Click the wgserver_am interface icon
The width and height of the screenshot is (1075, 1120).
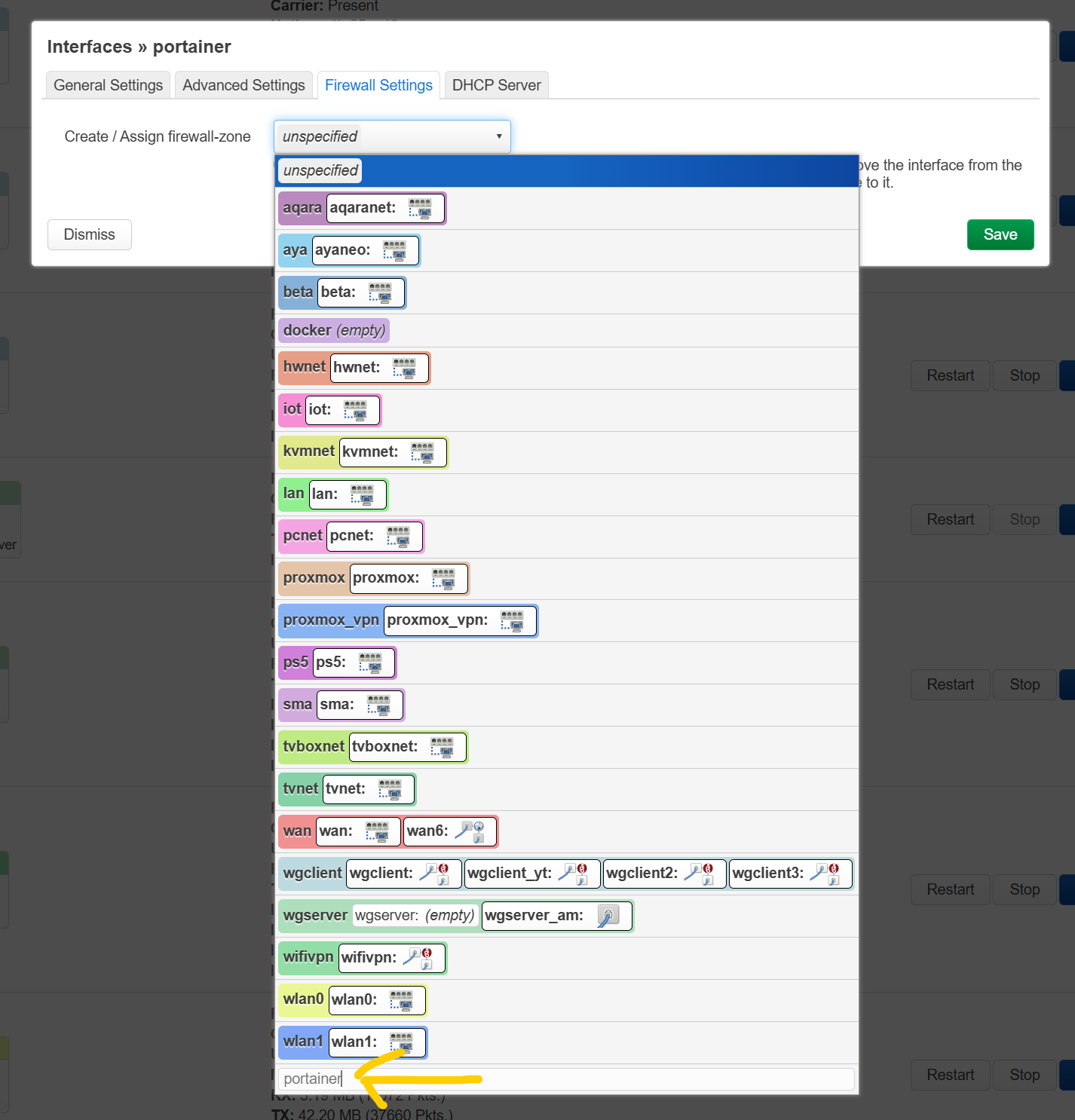[608, 916]
